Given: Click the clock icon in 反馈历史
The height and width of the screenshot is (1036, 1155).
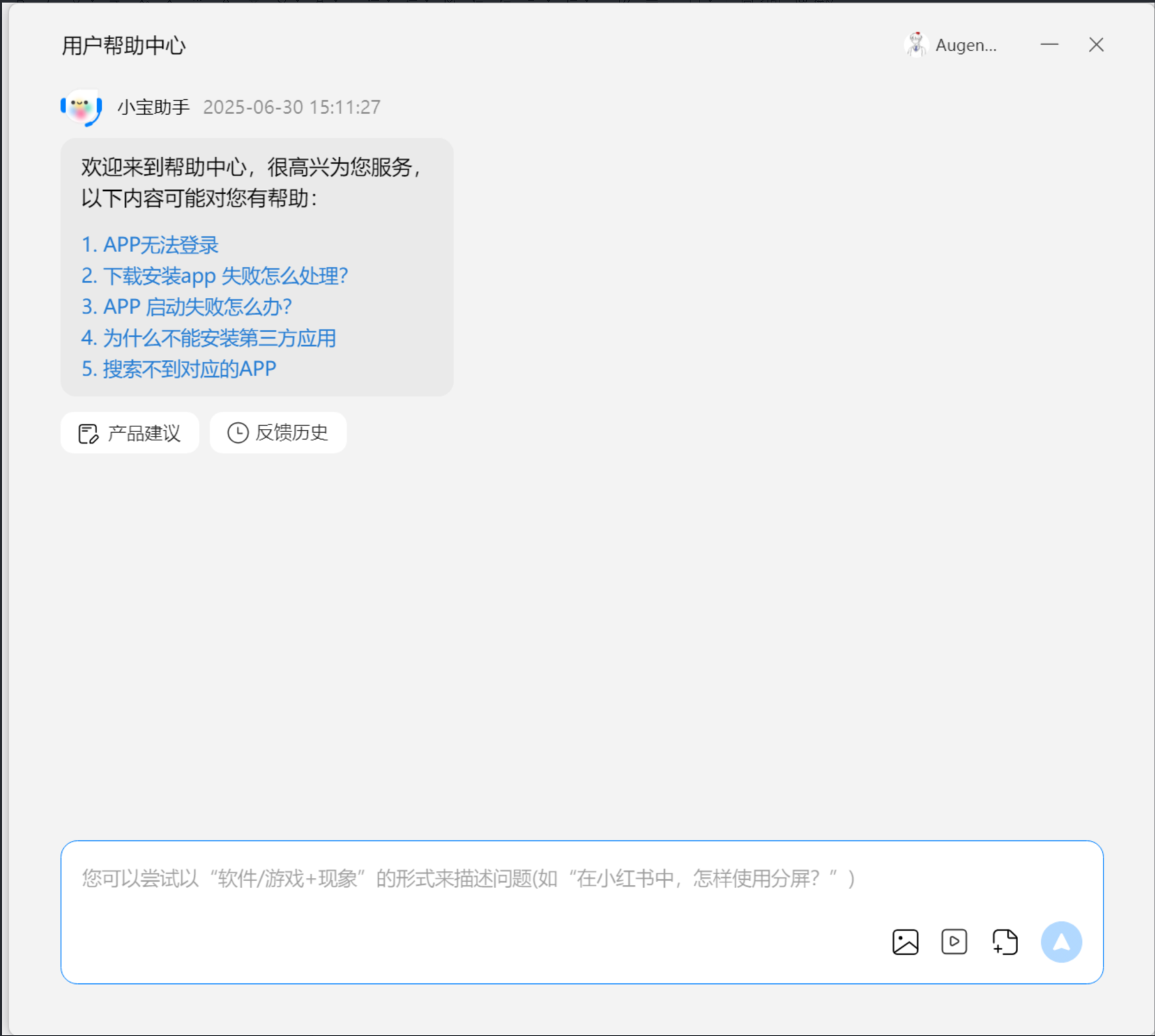Looking at the screenshot, I should click(238, 433).
